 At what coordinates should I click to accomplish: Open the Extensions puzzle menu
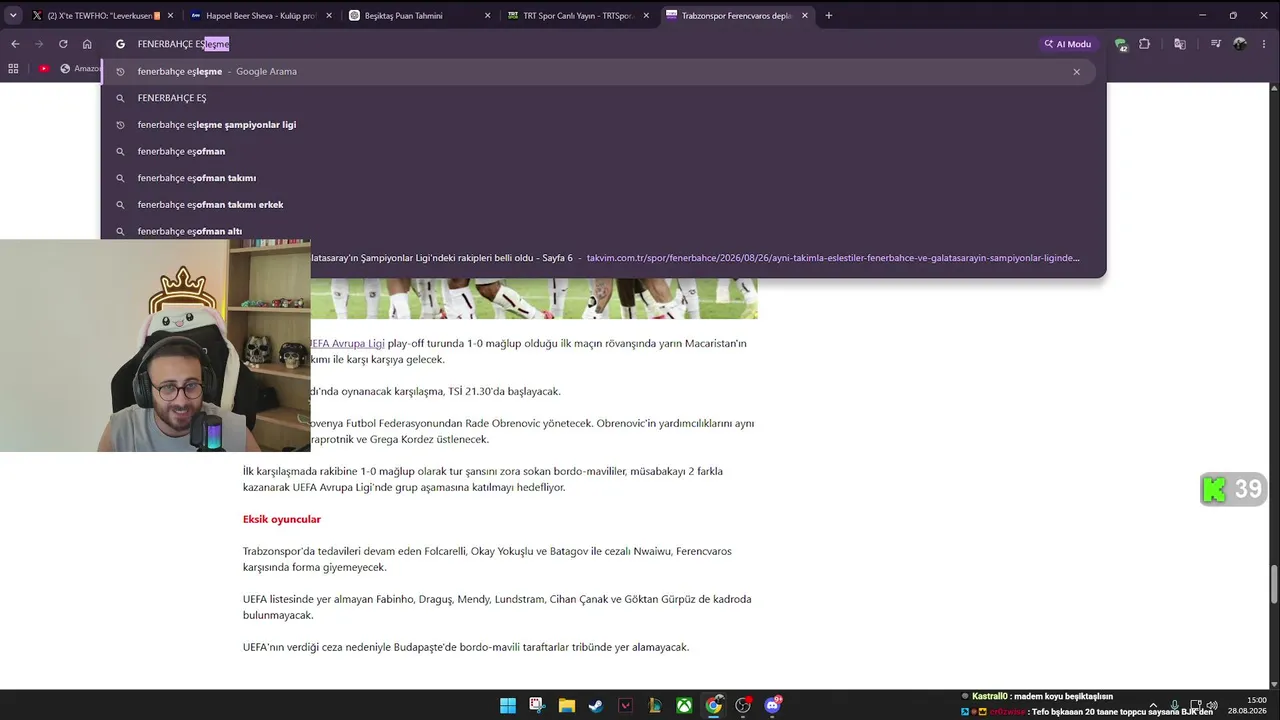pyautogui.click(x=1145, y=44)
